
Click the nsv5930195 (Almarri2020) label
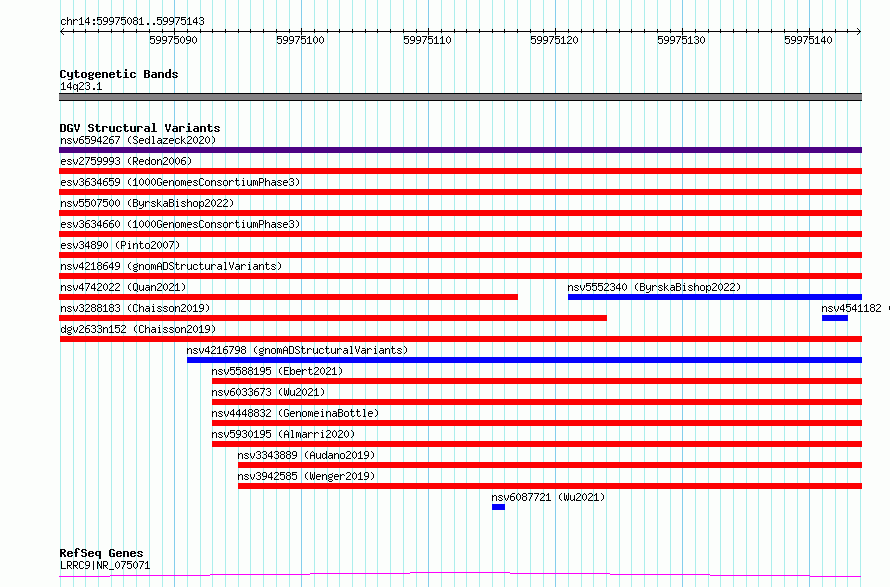point(283,434)
